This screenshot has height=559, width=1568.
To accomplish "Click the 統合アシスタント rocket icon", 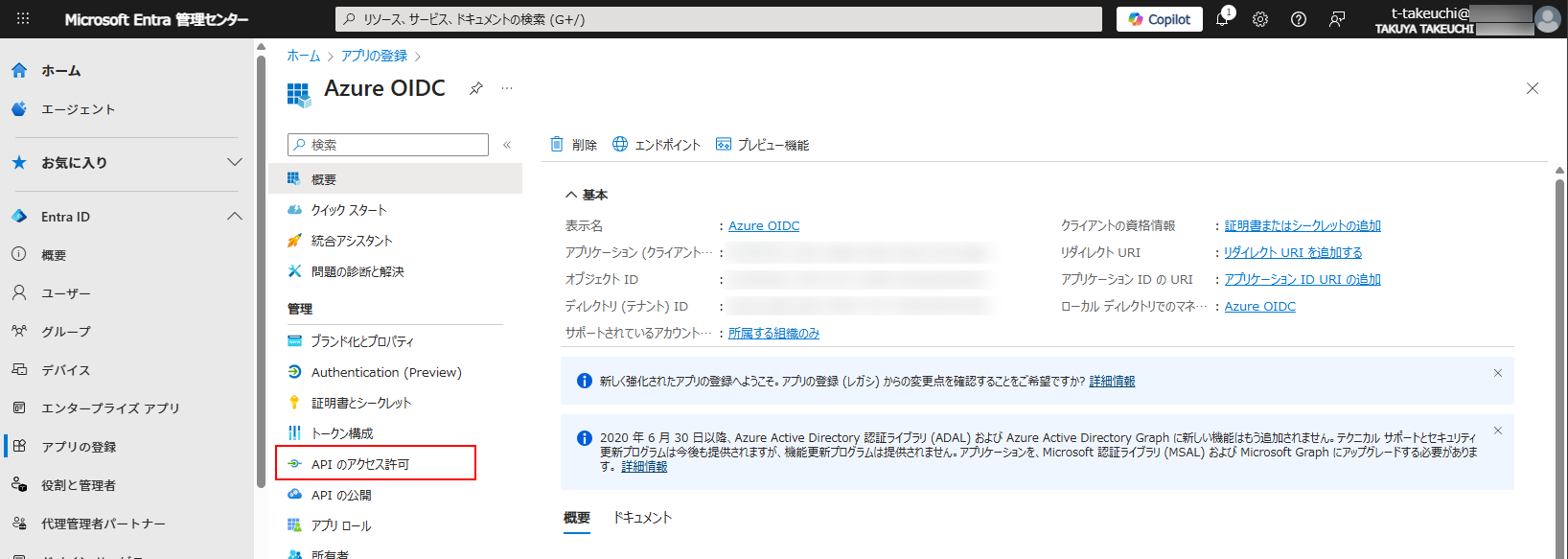I will (295, 241).
